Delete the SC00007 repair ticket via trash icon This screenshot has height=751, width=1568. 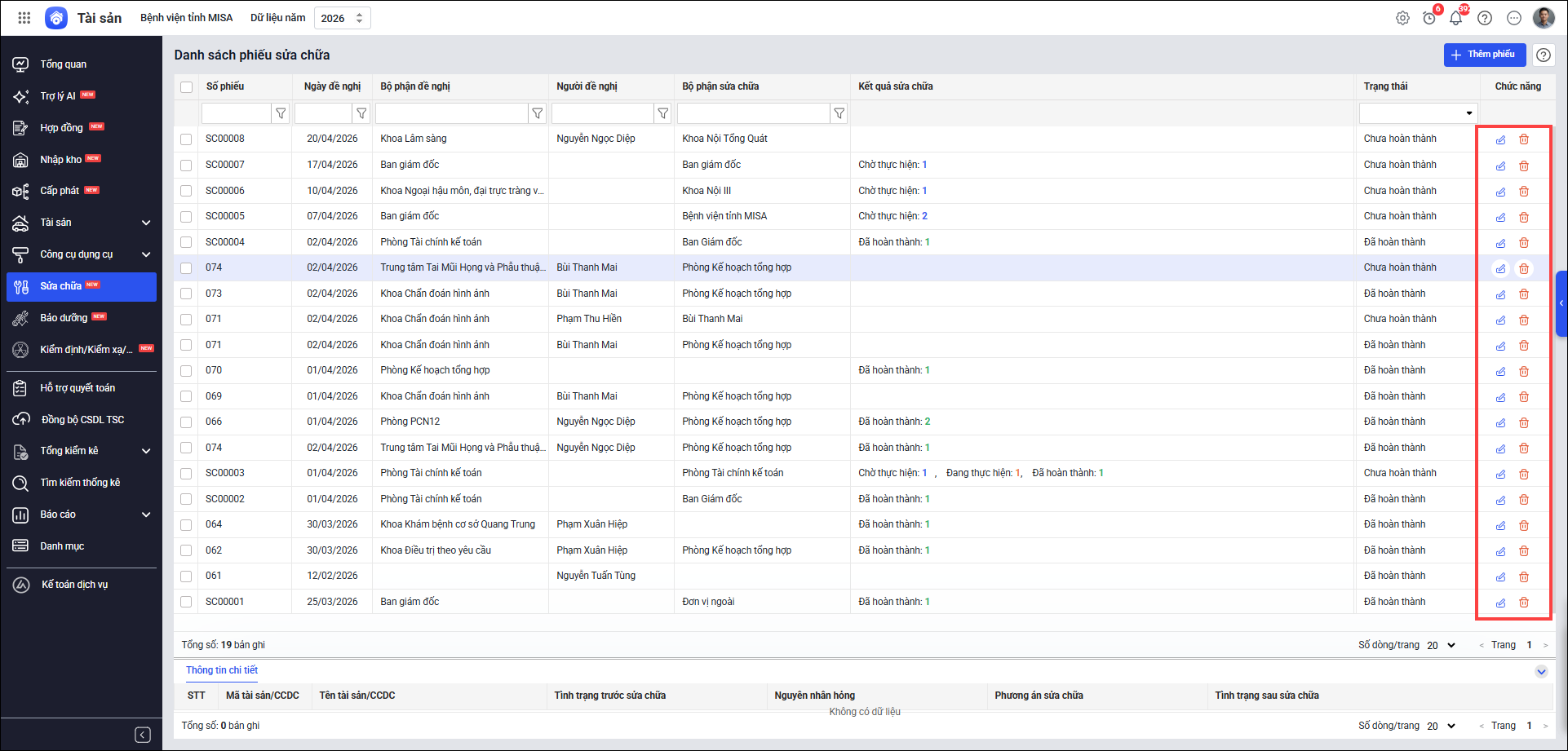point(1523,166)
